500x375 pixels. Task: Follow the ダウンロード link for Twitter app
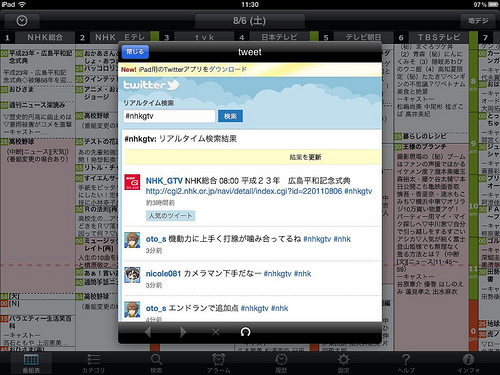coord(228,69)
